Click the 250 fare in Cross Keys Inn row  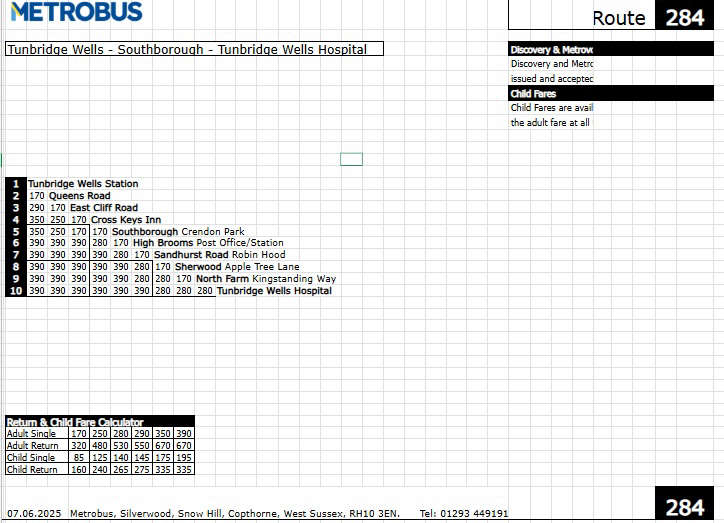pyautogui.click(x=58, y=220)
